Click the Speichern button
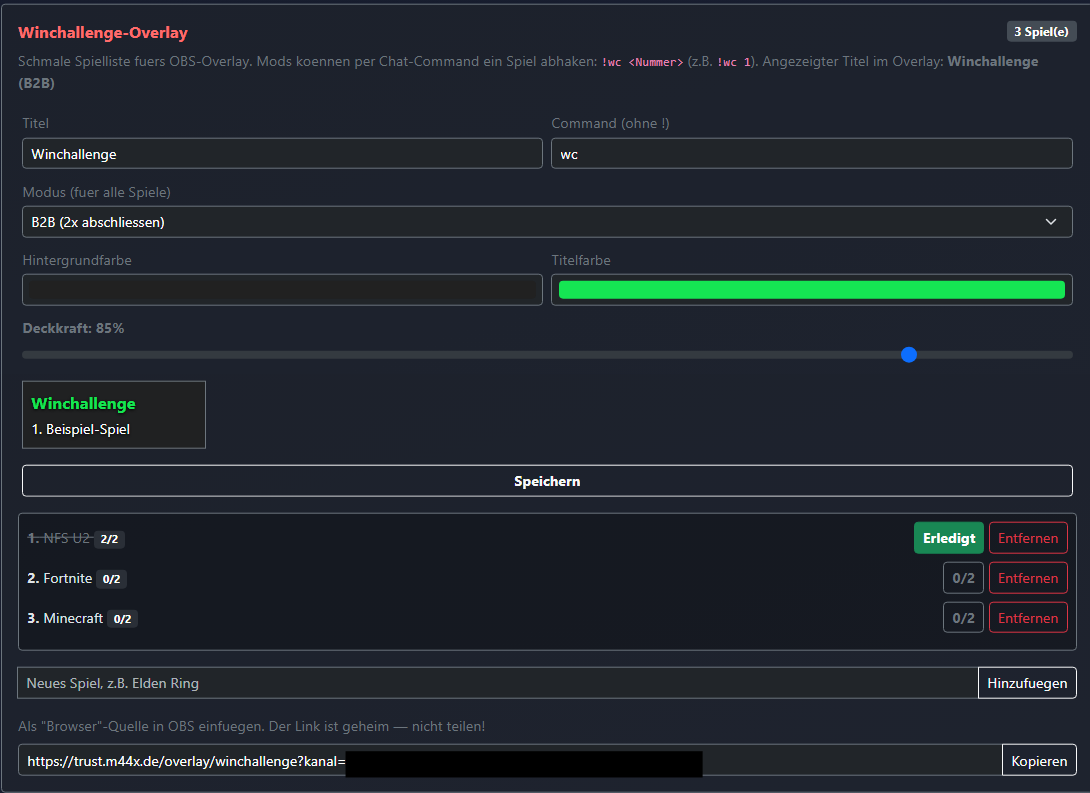1090x793 pixels. tap(547, 481)
